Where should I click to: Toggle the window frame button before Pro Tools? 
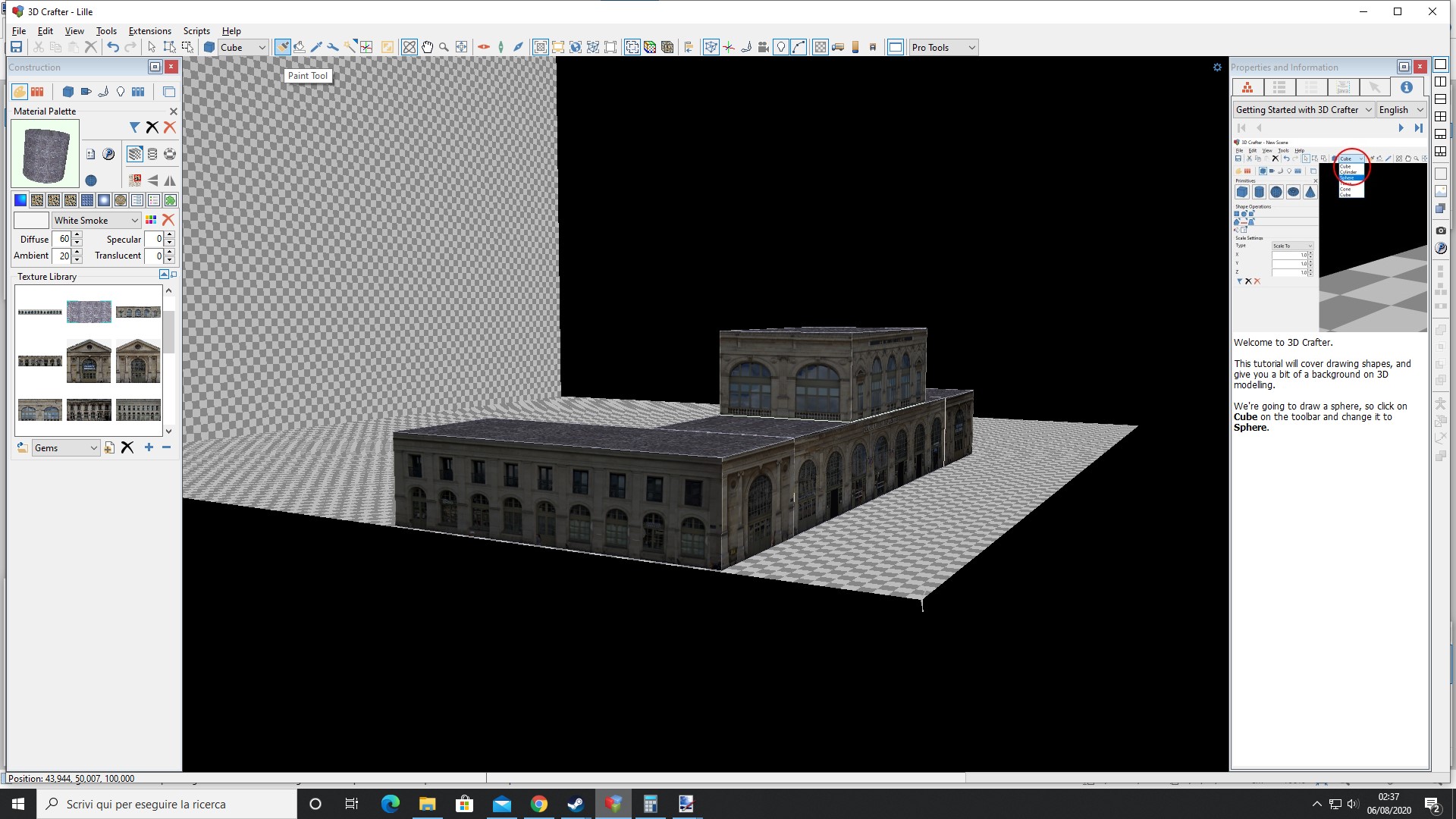pyautogui.click(x=895, y=47)
